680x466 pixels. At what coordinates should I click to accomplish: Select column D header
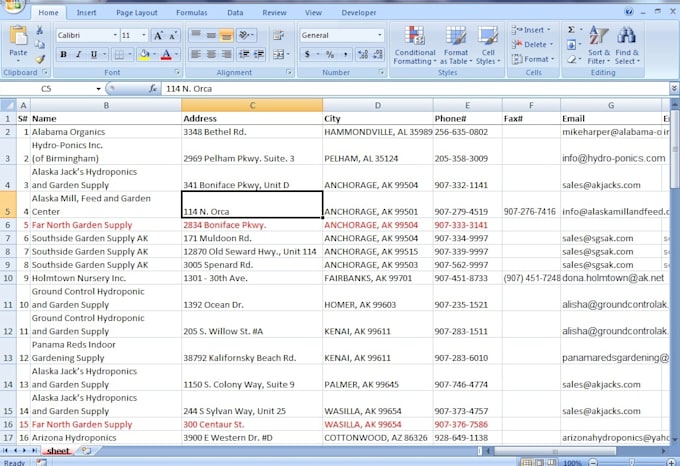click(378, 105)
